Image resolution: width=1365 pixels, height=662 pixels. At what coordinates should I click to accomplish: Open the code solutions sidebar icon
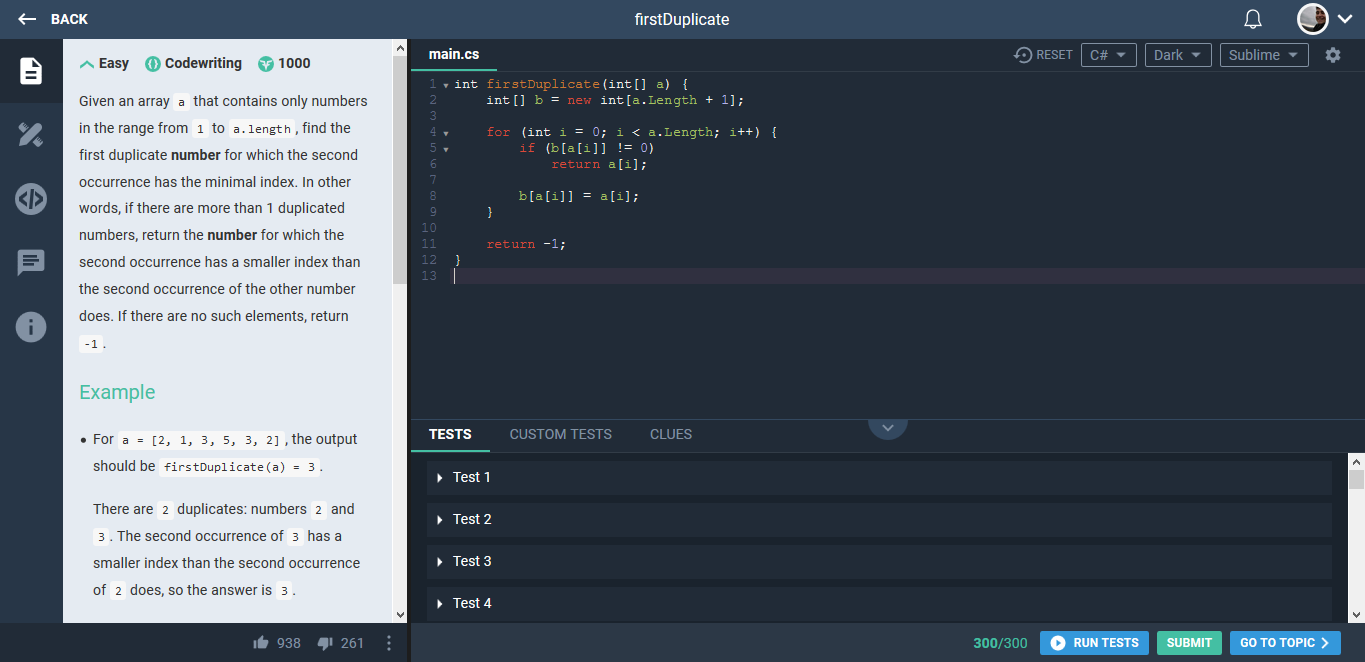(x=30, y=199)
